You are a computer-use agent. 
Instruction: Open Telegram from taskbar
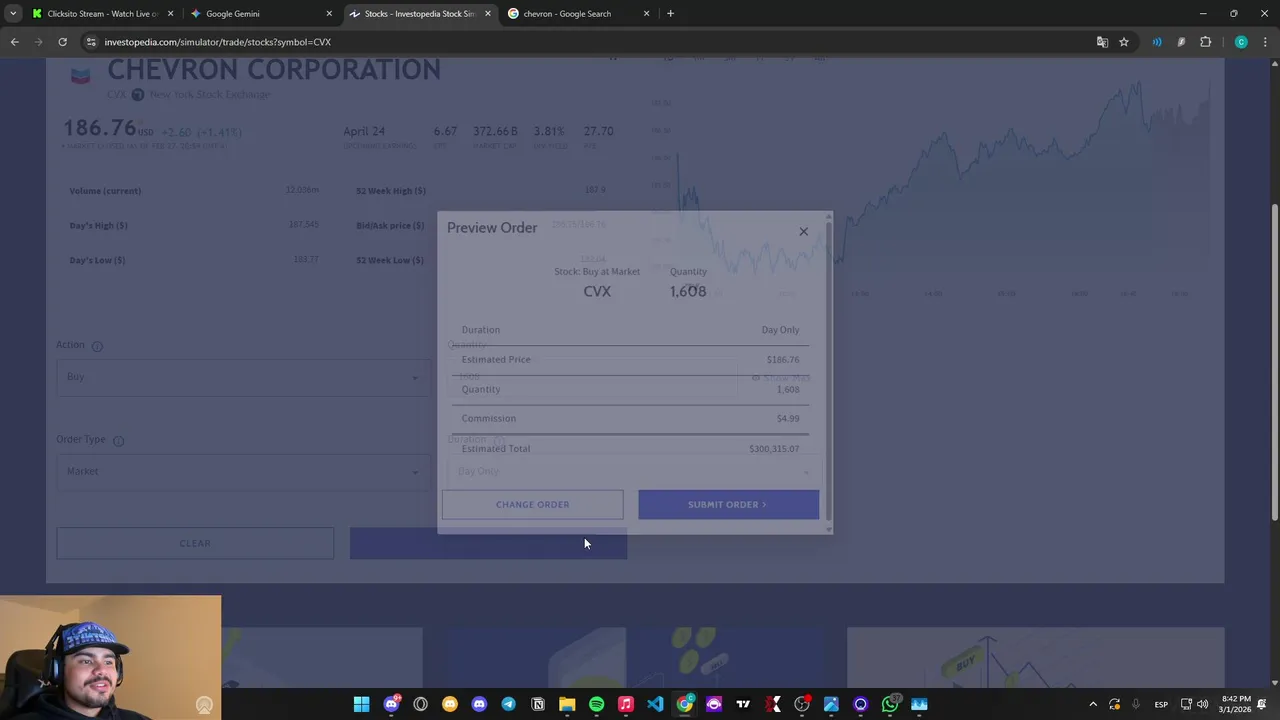pyautogui.click(x=508, y=705)
